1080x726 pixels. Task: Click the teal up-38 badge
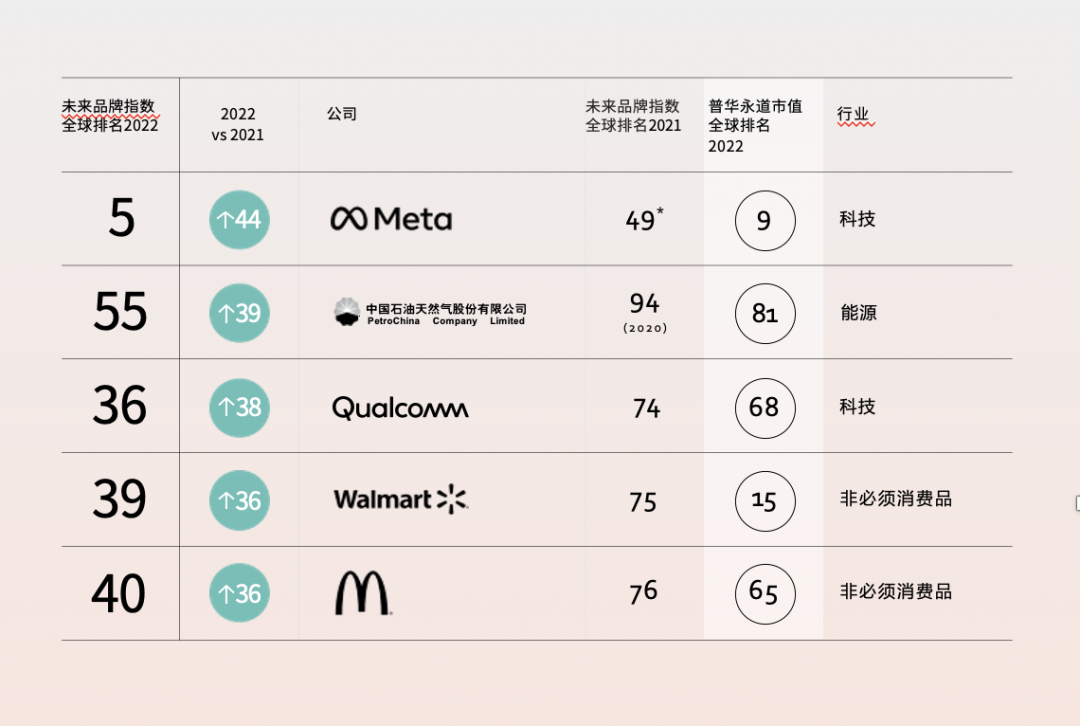click(x=239, y=408)
